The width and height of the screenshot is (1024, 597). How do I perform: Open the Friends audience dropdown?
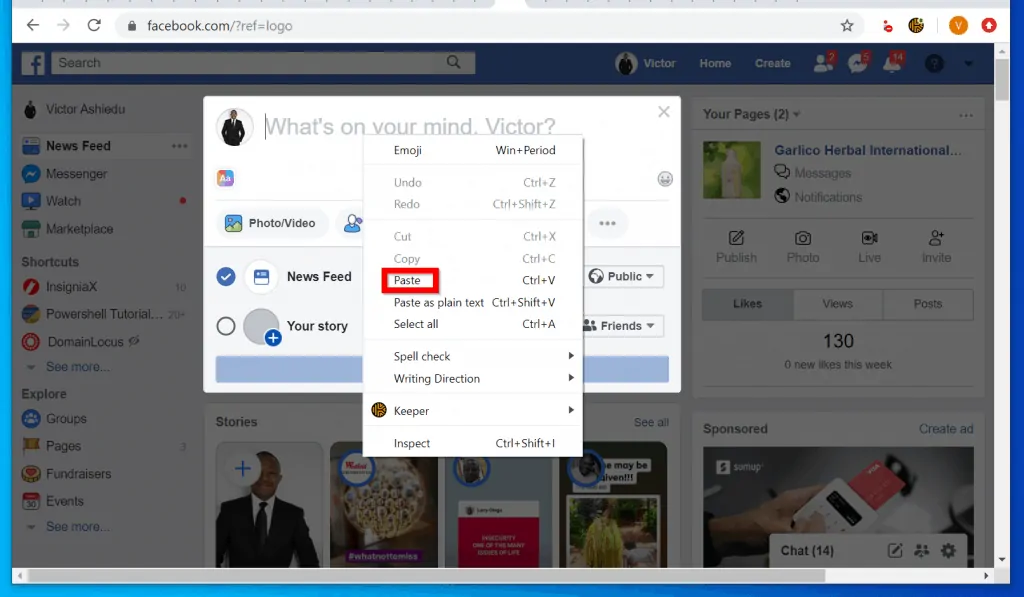coord(621,325)
